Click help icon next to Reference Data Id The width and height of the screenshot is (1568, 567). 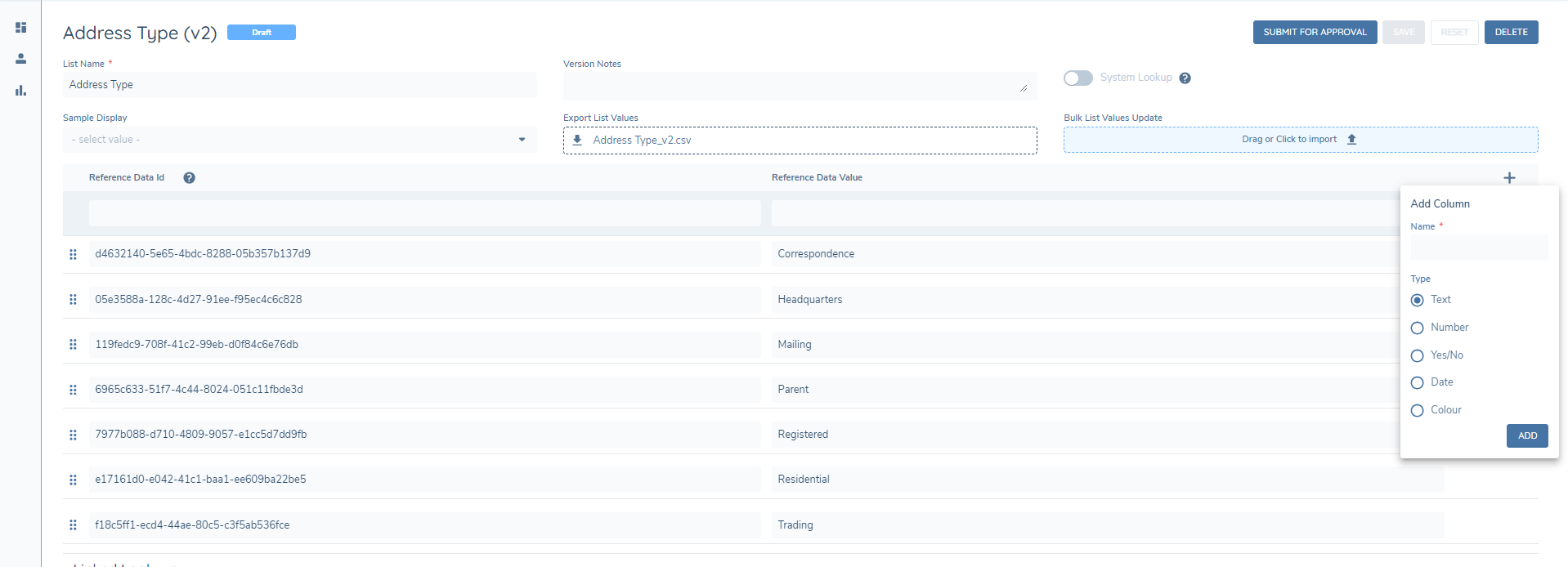pos(189,178)
